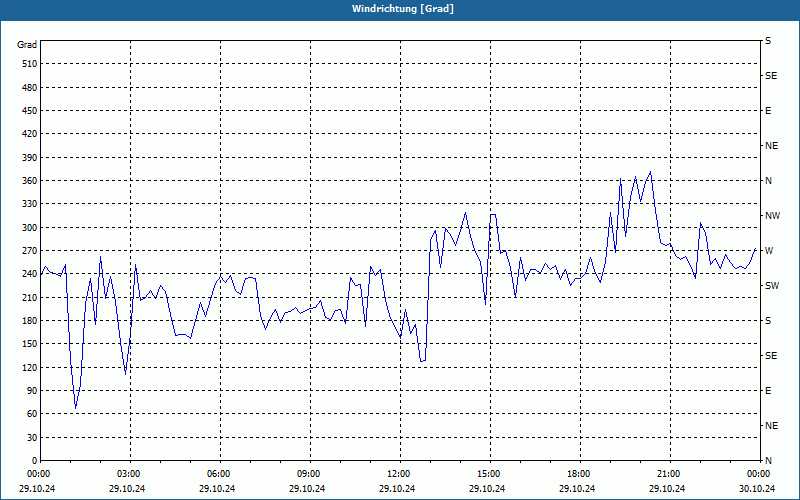Click the 29.10.24 date under 18:00
The width and height of the screenshot is (800, 500).
[x=577, y=488]
